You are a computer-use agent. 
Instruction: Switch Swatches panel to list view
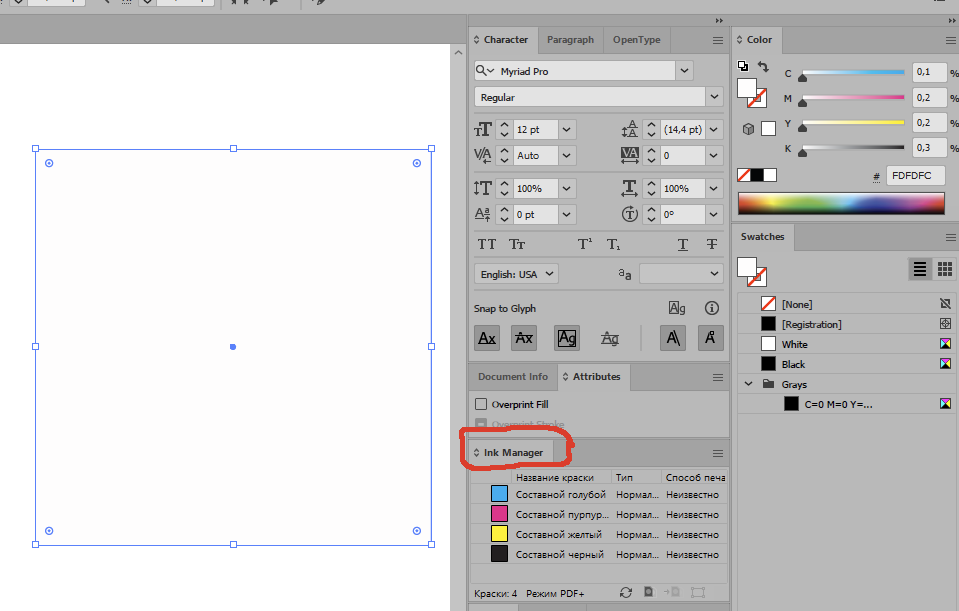920,269
